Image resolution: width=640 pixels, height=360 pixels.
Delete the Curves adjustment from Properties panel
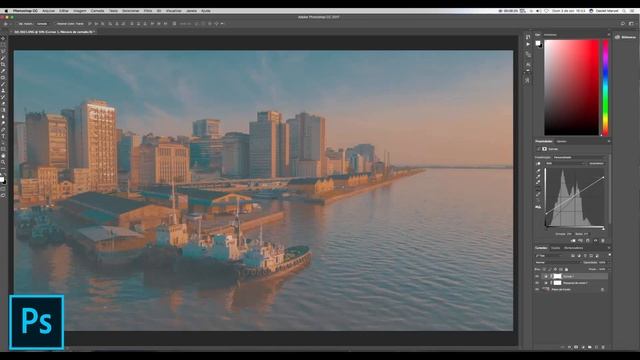click(x=603, y=240)
